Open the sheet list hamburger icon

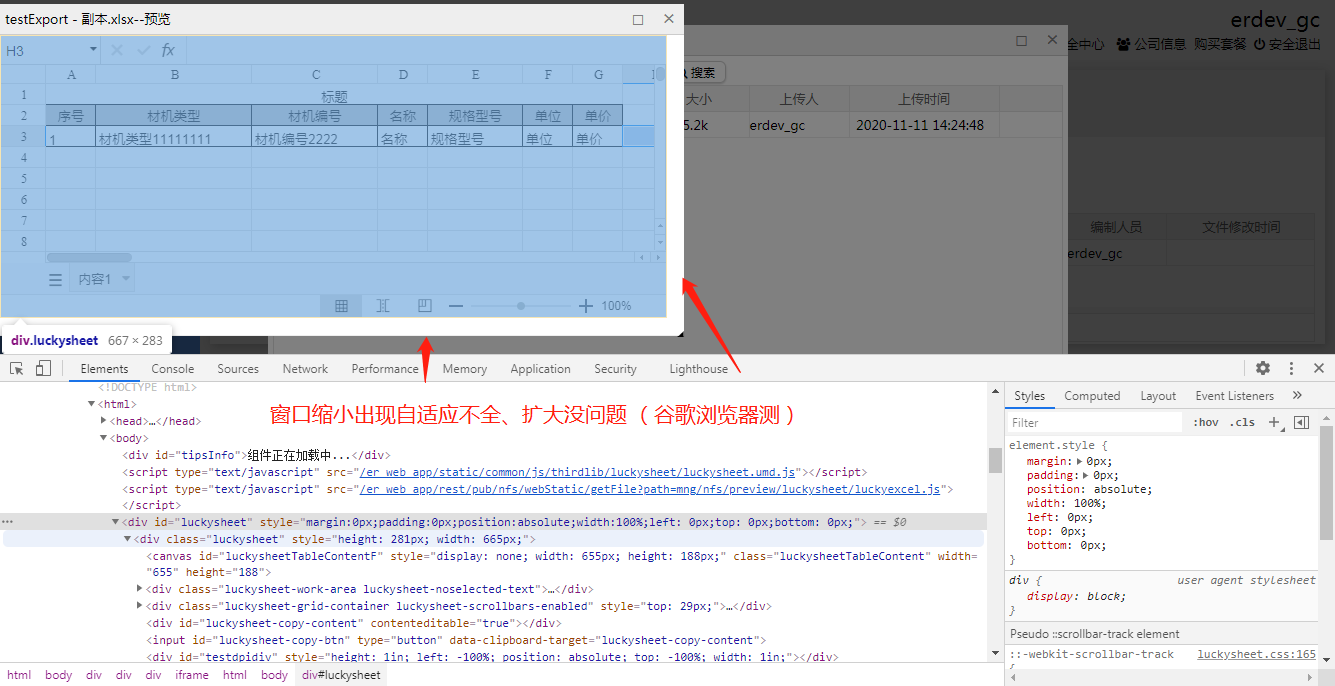coord(56,280)
